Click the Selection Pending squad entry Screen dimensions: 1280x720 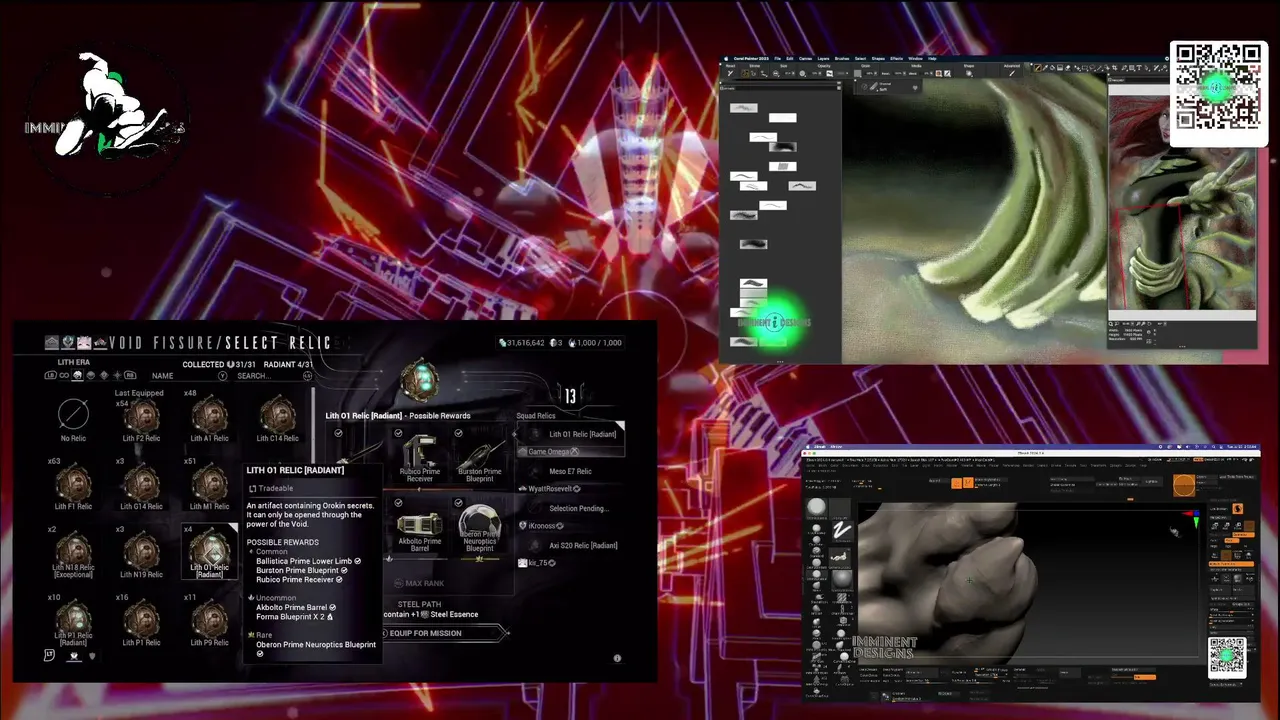(570, 508)
